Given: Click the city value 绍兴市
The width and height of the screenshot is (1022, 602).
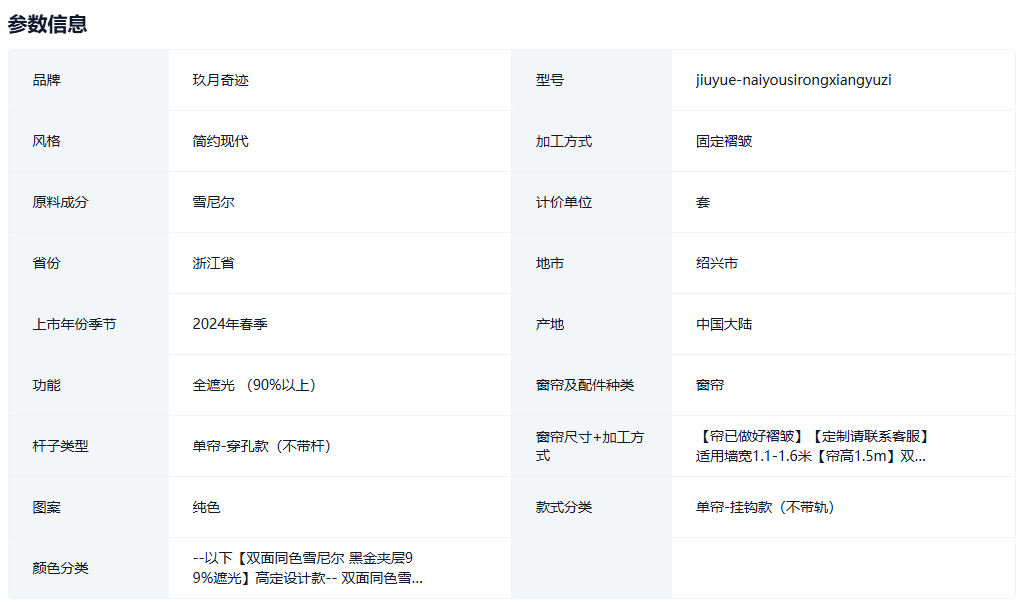Looking at the screenshot, I should tap(717, 263).
